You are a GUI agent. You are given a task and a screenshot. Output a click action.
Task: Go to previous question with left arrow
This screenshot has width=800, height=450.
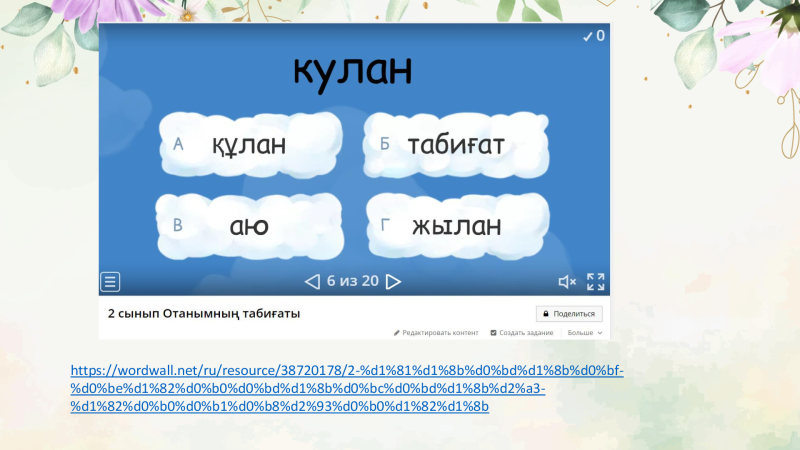coord(312,282)
